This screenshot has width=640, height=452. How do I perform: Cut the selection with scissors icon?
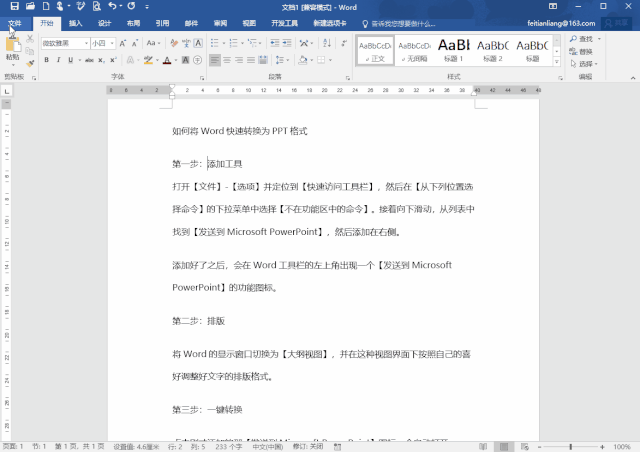pos(30,39)
